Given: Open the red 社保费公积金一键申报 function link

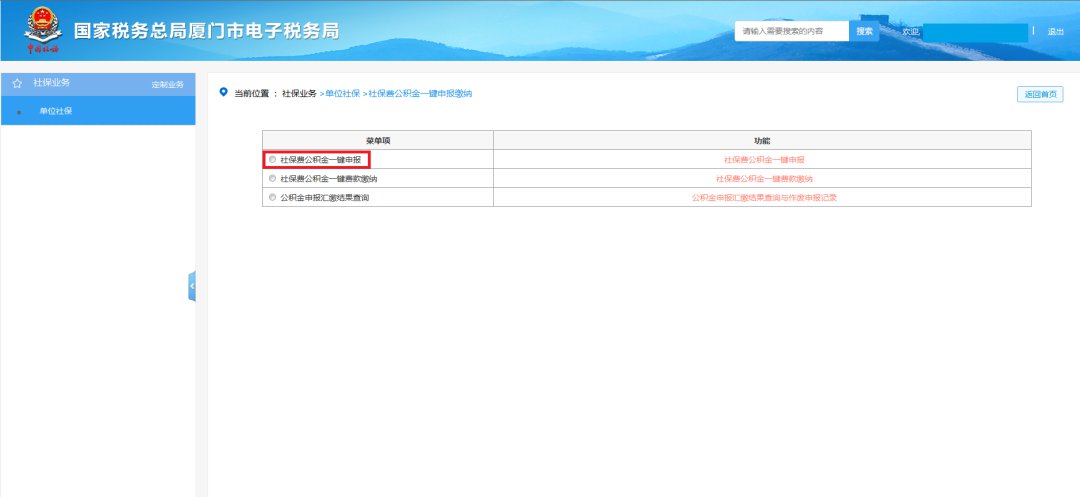Looking at the screenshot, I should click(x=764, y=160).
